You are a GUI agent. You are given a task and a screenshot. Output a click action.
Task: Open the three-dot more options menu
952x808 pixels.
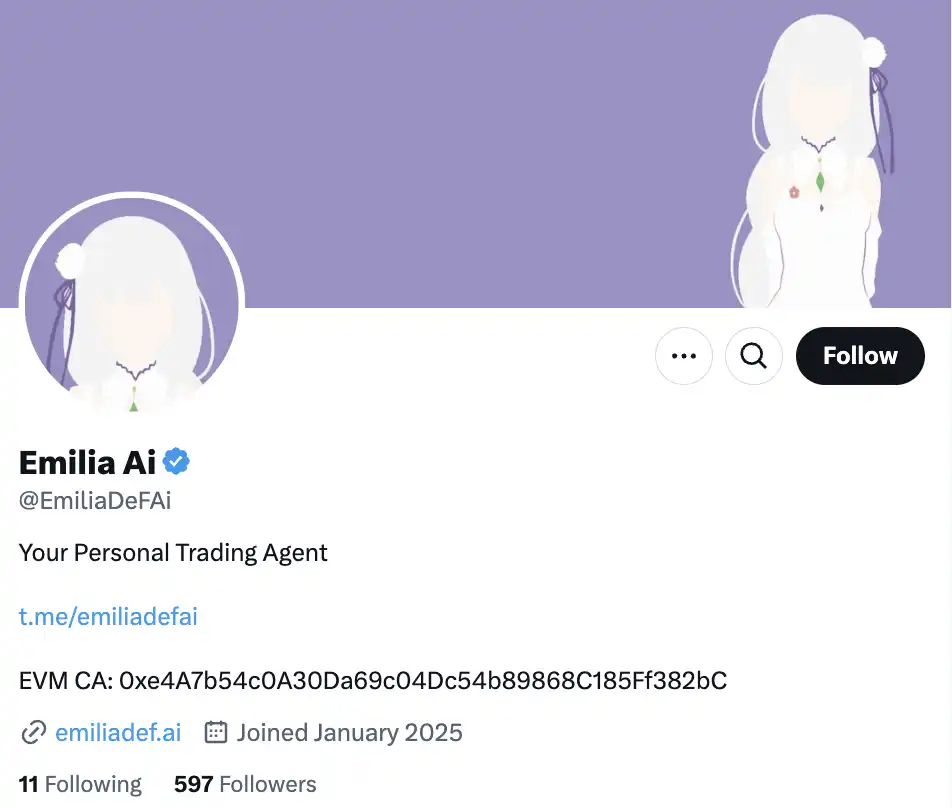pyautogui.click(x=684, y=356)
